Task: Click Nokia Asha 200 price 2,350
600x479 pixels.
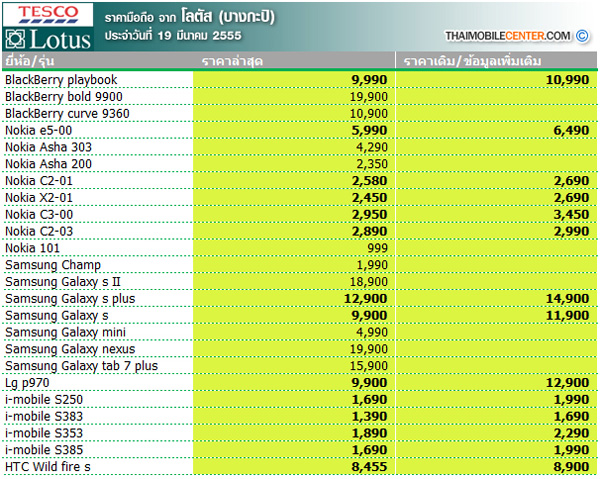Action: pyautogui.click(x=372, y=164)
